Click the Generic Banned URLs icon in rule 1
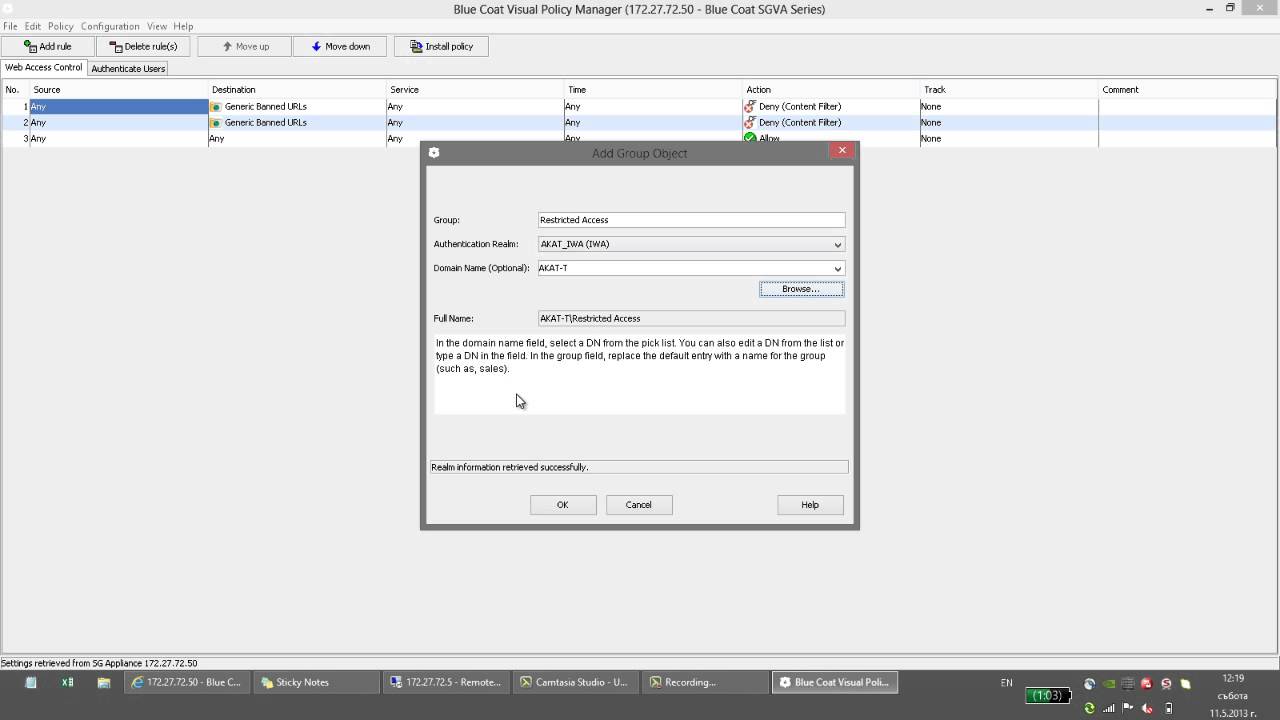The image size is (1280, 720). click(215, 106)
